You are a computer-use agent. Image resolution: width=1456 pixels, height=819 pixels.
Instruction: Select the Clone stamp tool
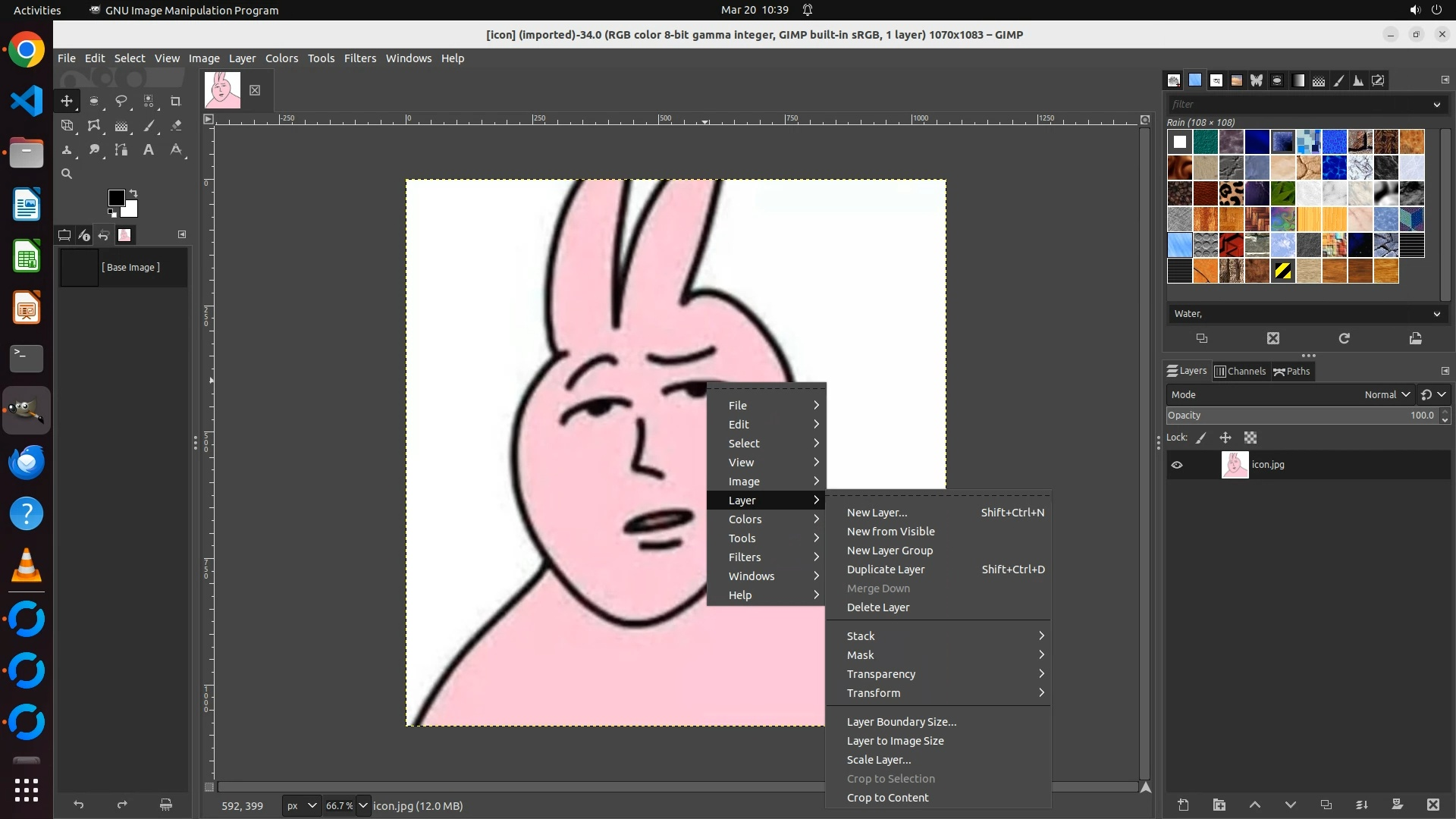67,150
